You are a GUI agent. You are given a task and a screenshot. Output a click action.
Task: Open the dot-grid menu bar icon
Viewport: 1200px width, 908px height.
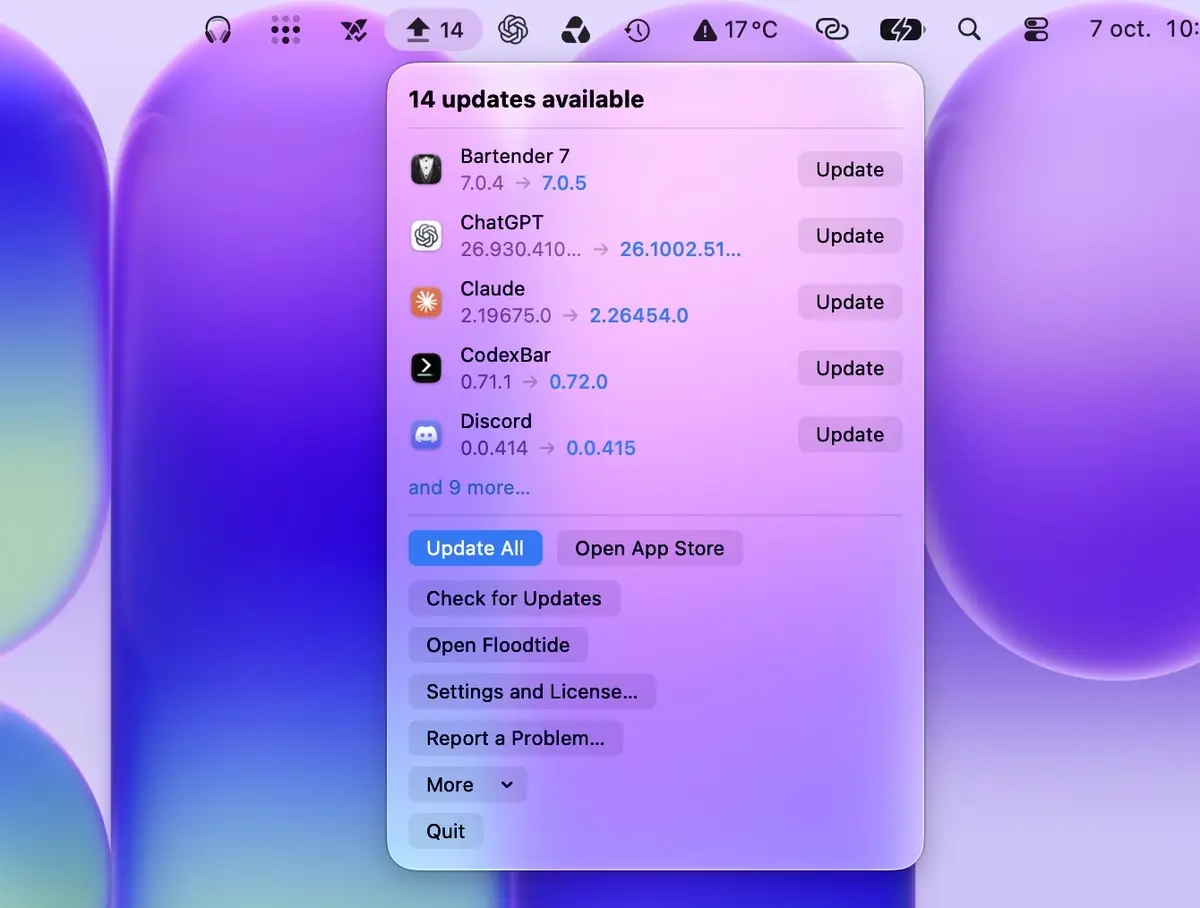286,30
